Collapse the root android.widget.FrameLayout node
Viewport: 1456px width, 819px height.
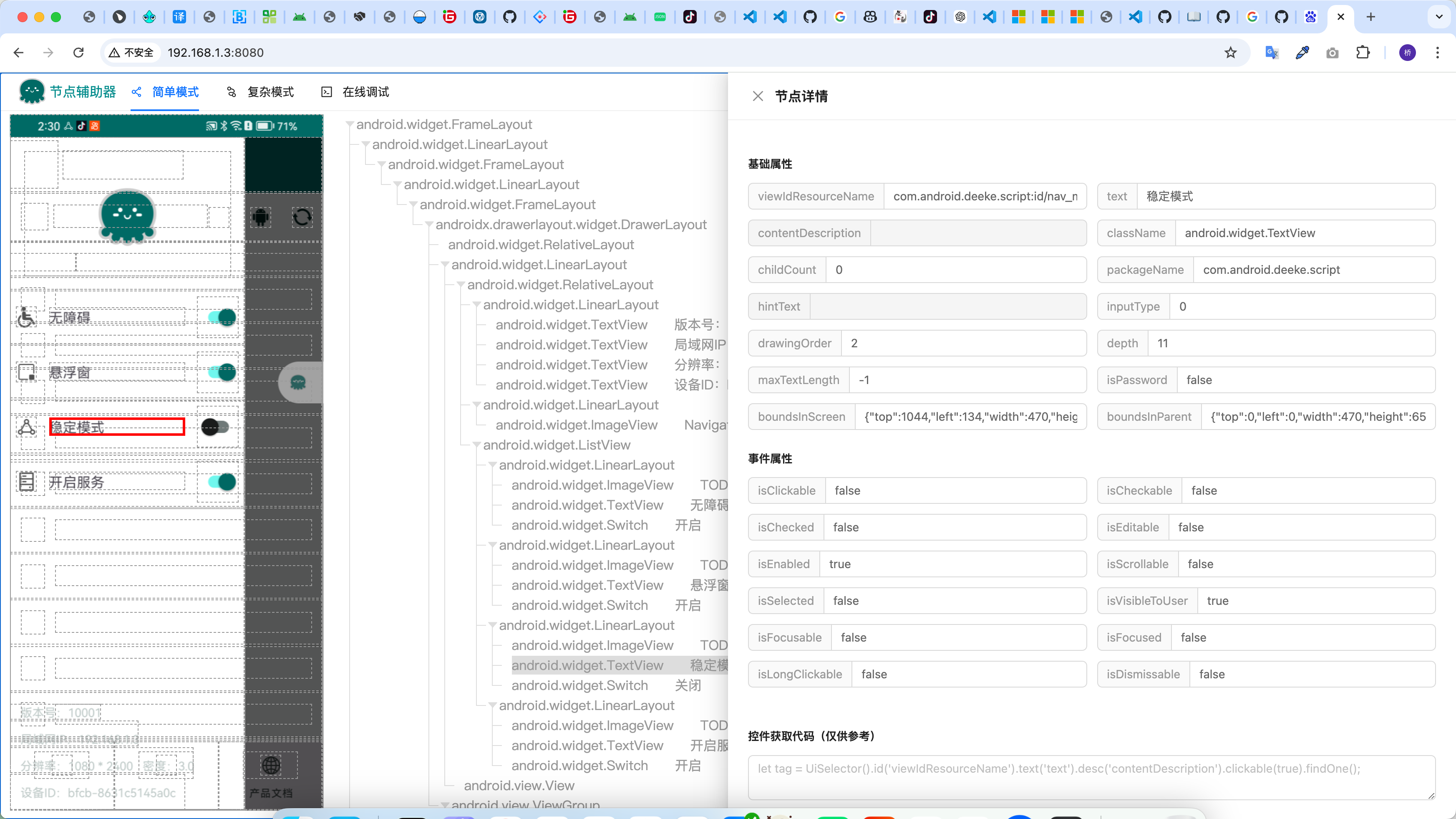(x=350, y=125)
